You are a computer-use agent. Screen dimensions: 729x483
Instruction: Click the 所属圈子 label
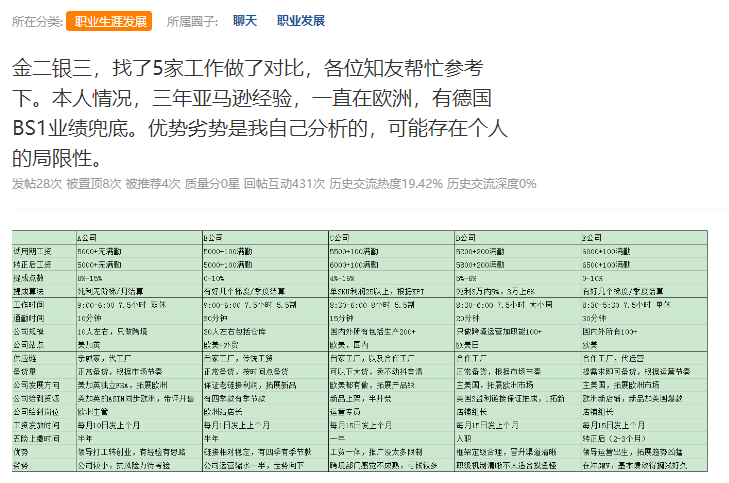tap(192, 22)
